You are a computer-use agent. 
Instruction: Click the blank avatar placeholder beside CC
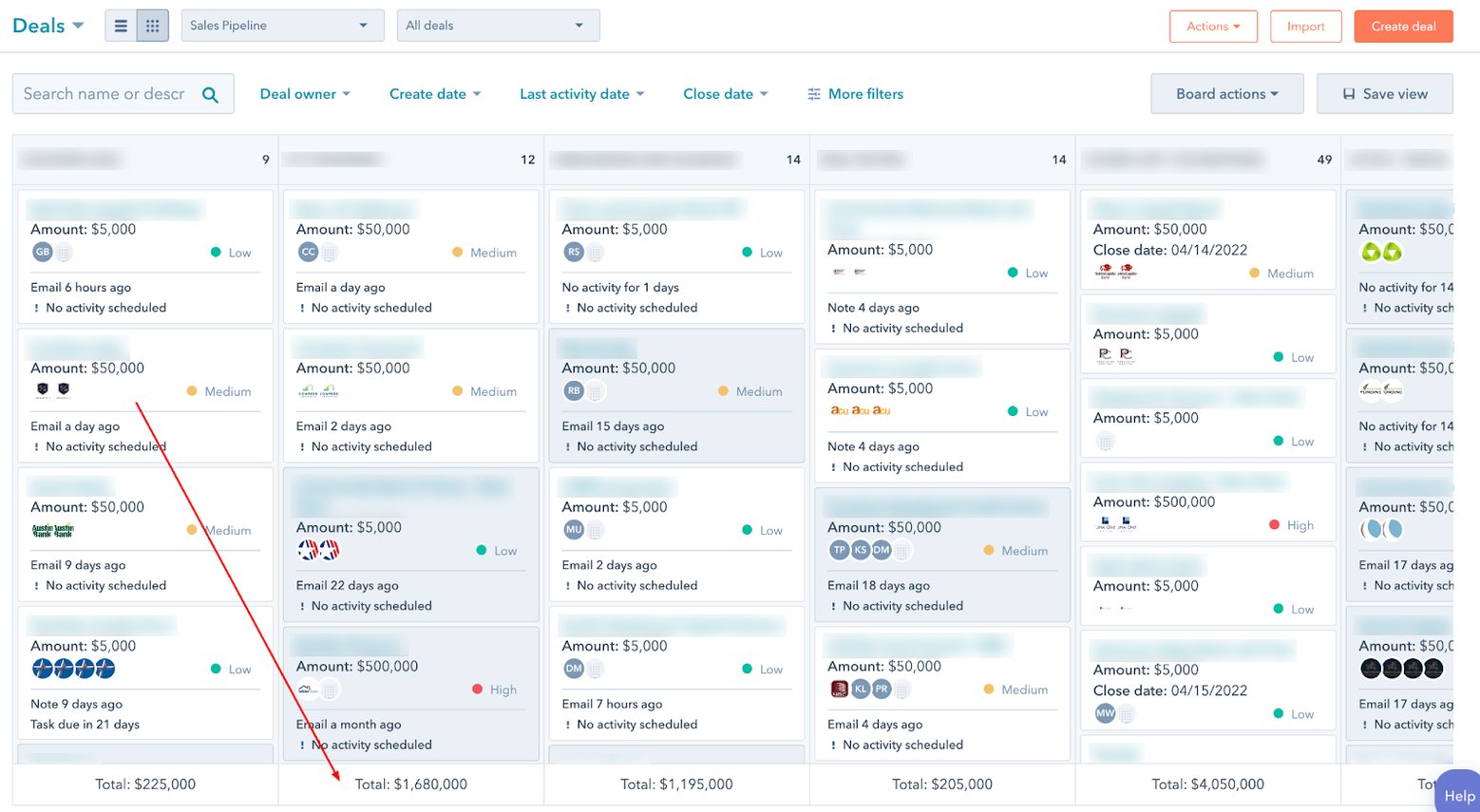point(330,252)
